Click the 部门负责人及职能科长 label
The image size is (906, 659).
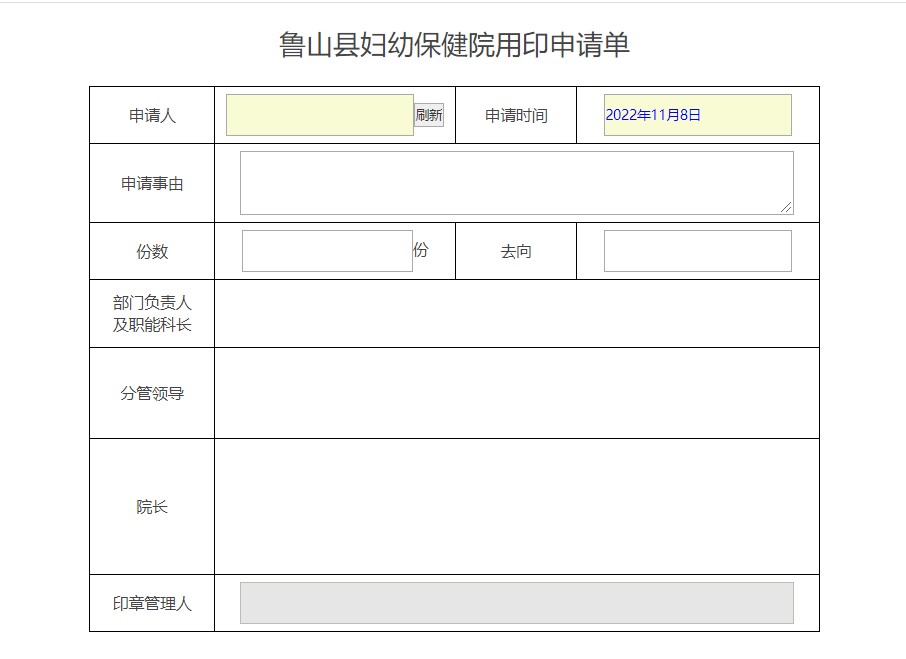pyautogui.click(x=152, y=314)
